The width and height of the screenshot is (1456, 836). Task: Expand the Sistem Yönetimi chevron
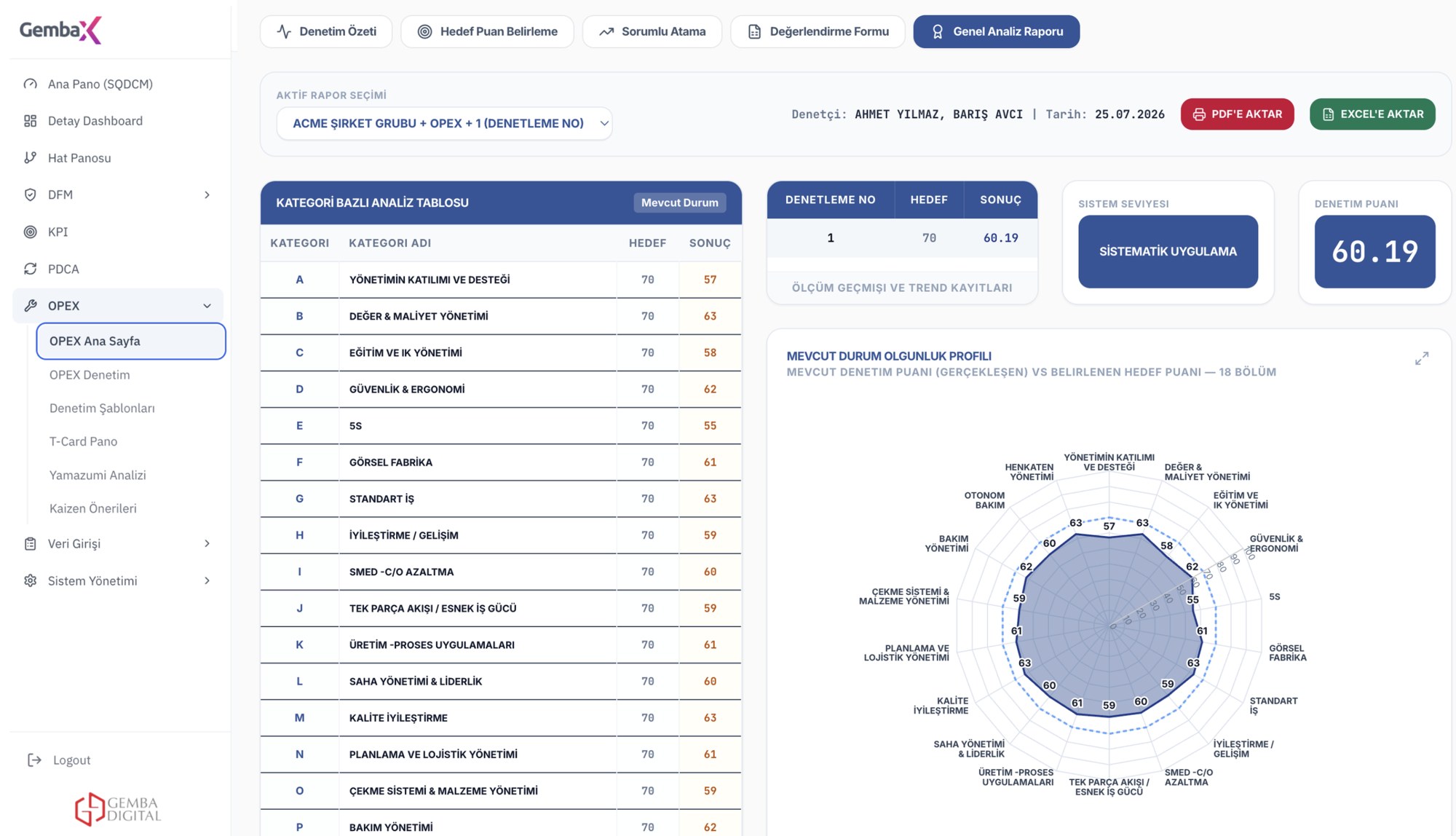tap(207, 580)
